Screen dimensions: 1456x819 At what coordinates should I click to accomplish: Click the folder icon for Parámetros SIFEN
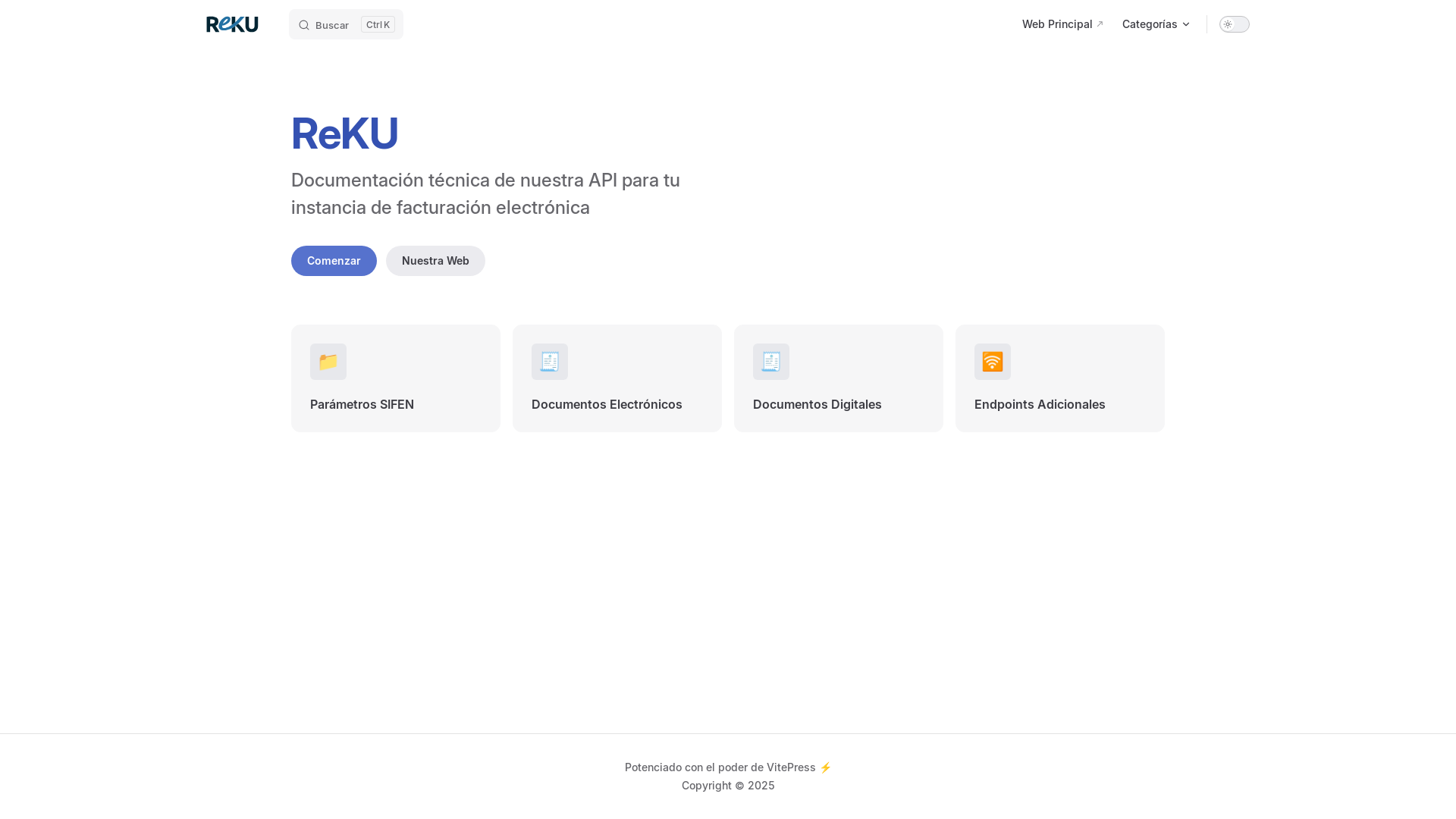(x=328, y=362)
